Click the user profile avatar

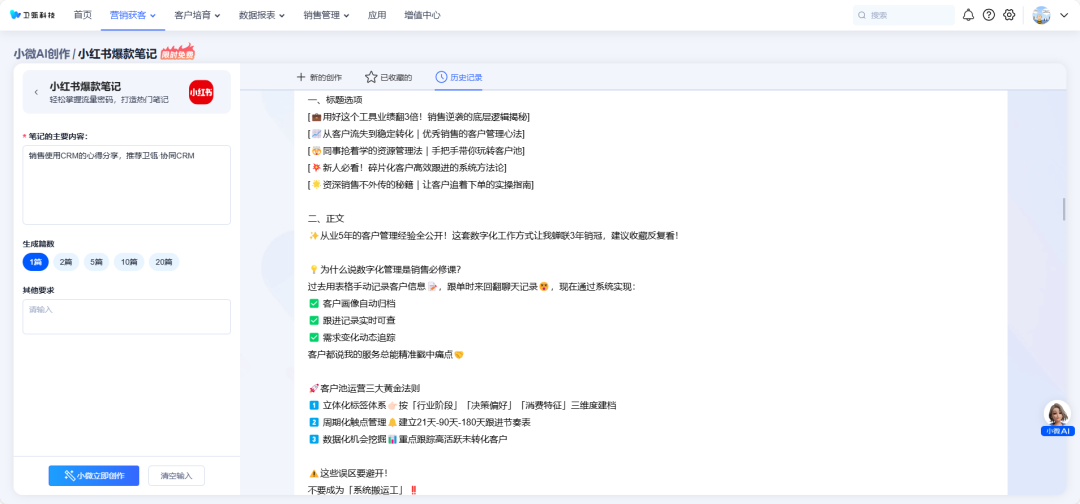(1041, 15)
